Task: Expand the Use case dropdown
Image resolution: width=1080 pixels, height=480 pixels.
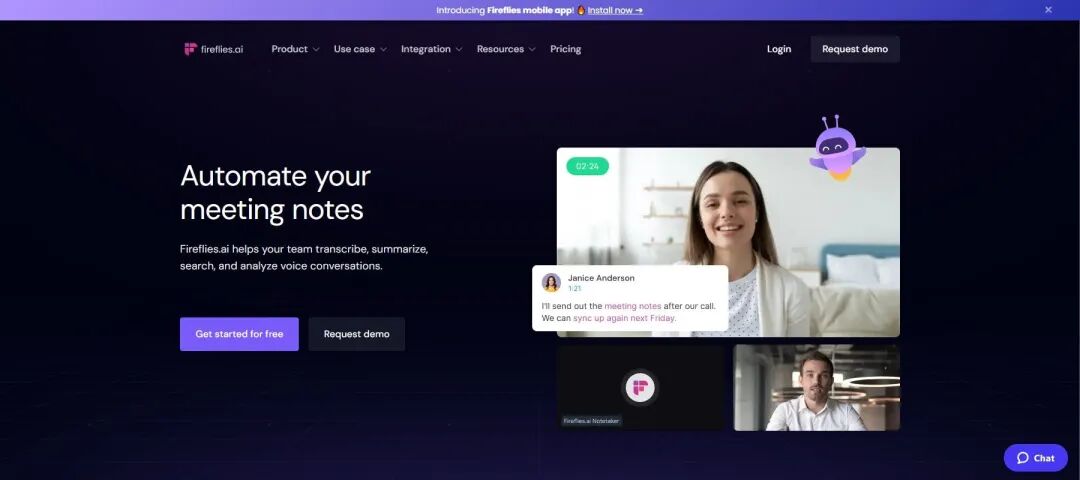Action: [x=360, y=49]
